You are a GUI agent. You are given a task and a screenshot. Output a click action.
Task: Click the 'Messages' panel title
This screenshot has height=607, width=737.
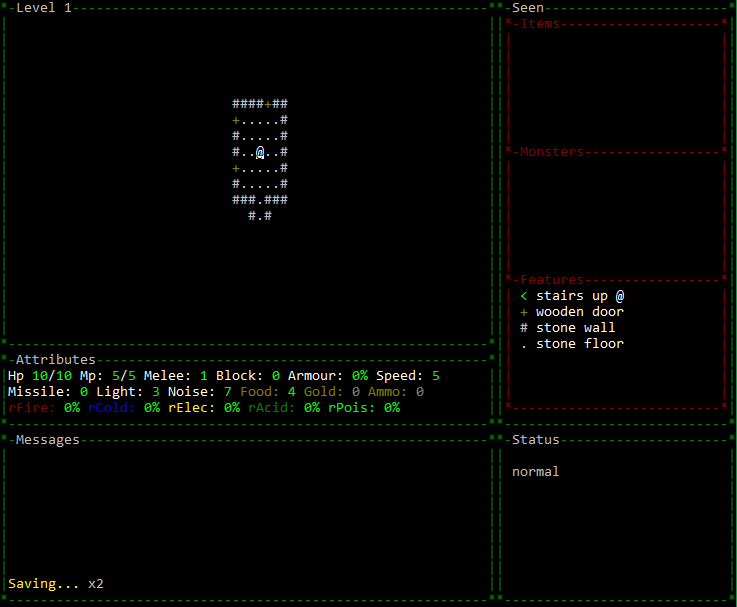pyautogui.click(x=47, y=440)
